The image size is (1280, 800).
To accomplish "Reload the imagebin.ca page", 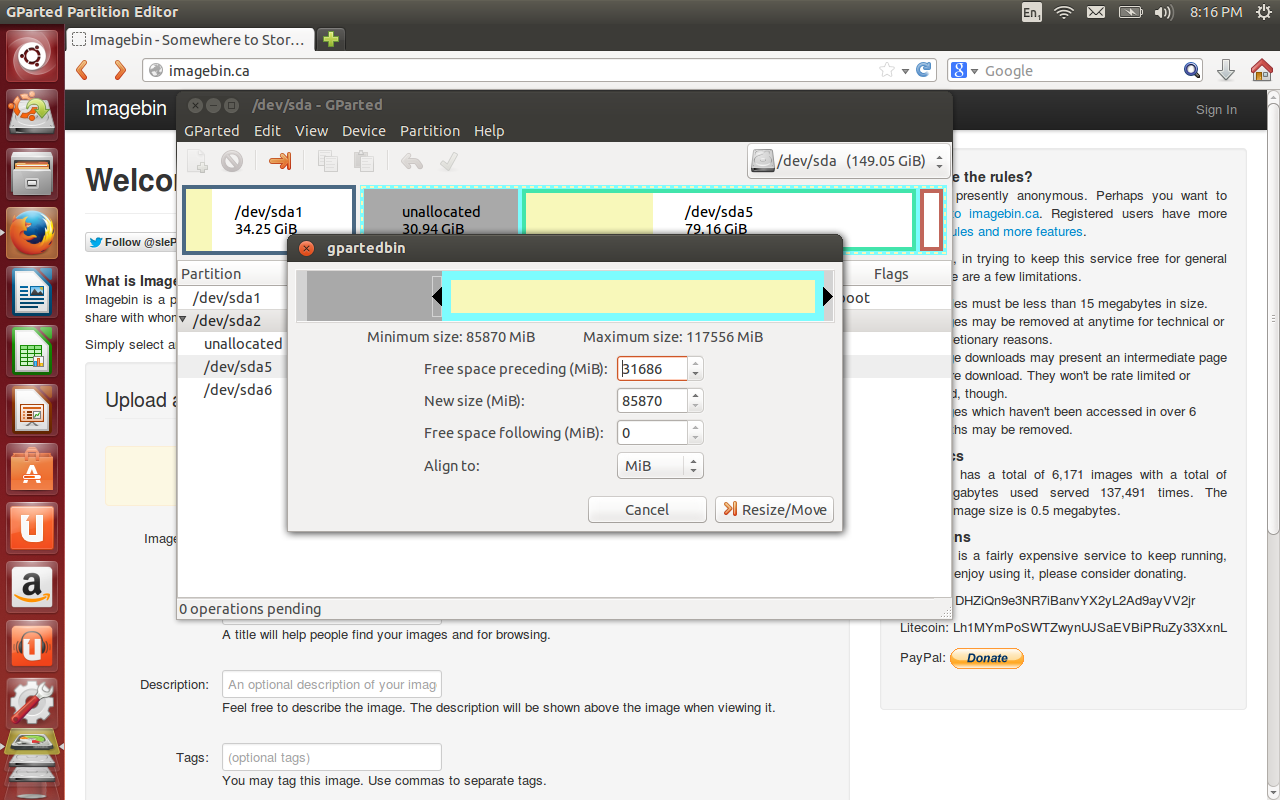I will (x=925, y=70).
